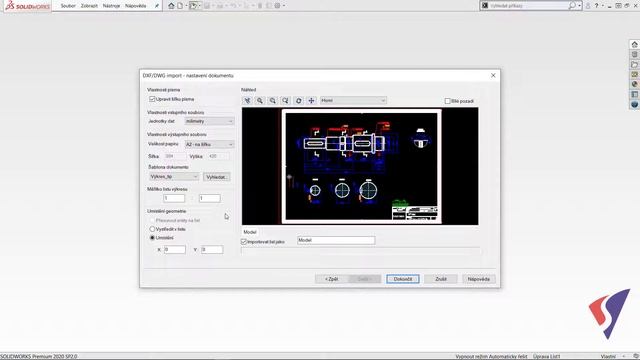Open preview view orientation dropdown
This screenshot has width=640, height=360.
[x=353, y=100]
